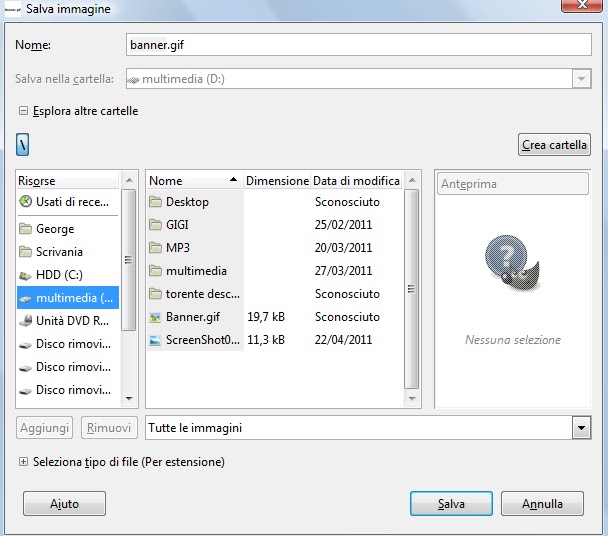
Task: Click the Desktop folder icon in file list
Action: tap(155, 202)
